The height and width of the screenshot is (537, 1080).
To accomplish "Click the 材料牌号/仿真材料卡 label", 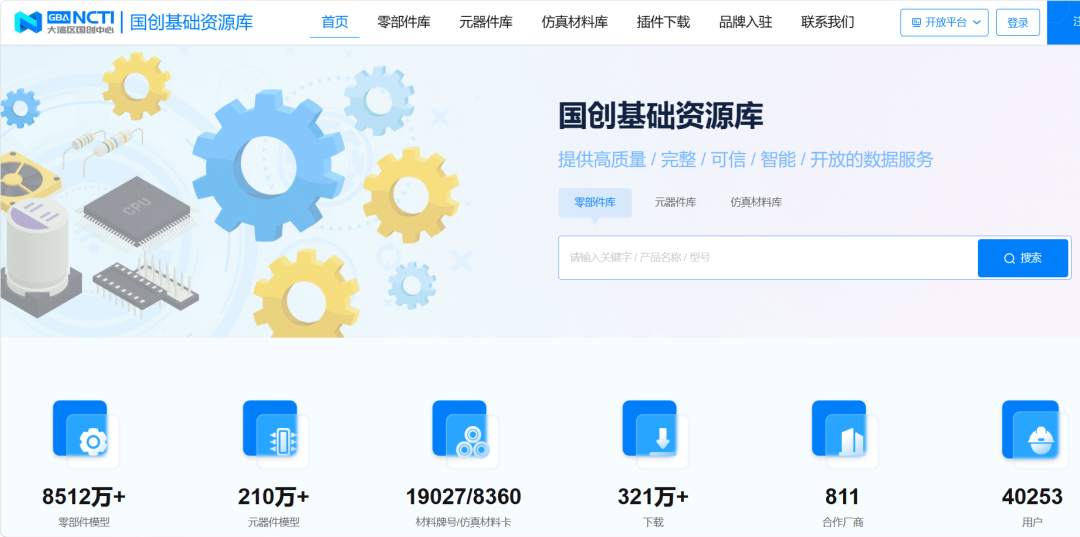I will pos(464,523).
